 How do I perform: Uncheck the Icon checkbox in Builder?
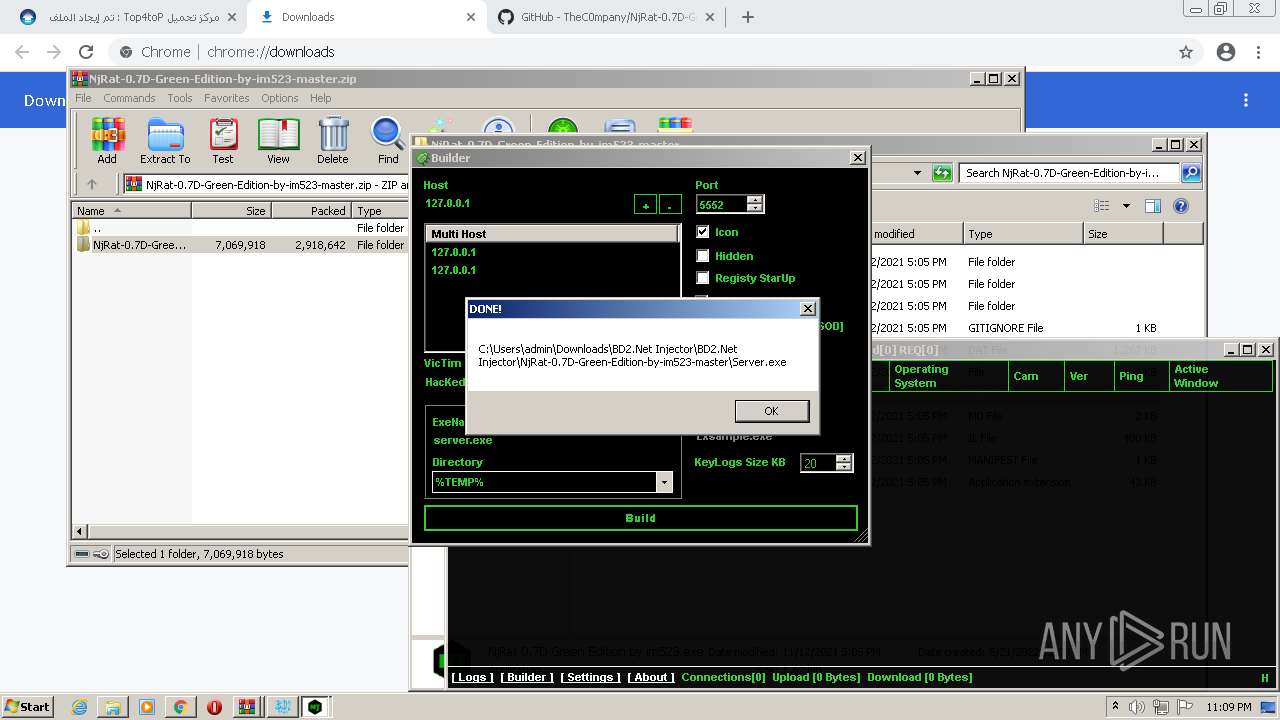click(703, 232)
